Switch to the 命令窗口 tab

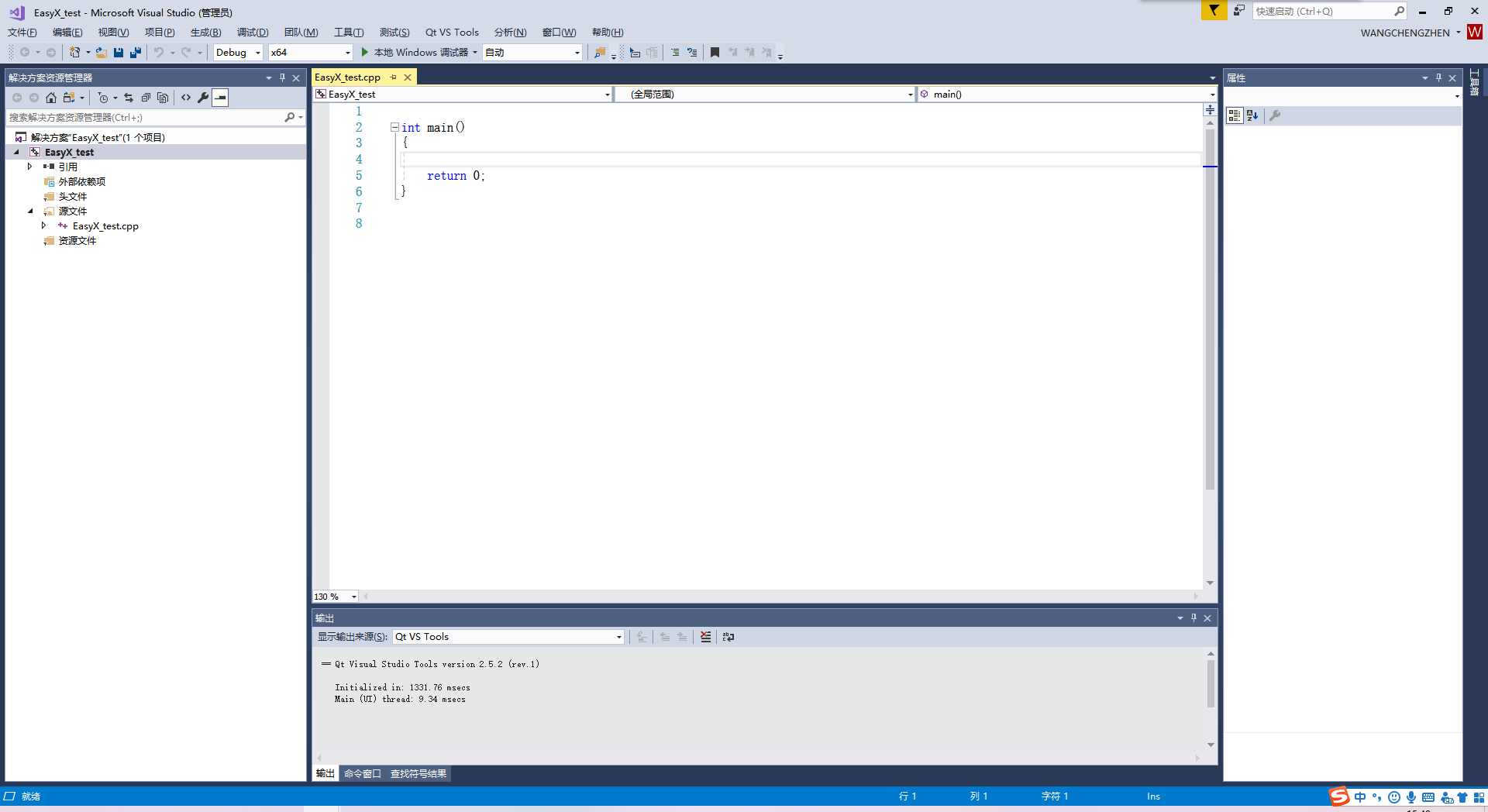[363, 773]
